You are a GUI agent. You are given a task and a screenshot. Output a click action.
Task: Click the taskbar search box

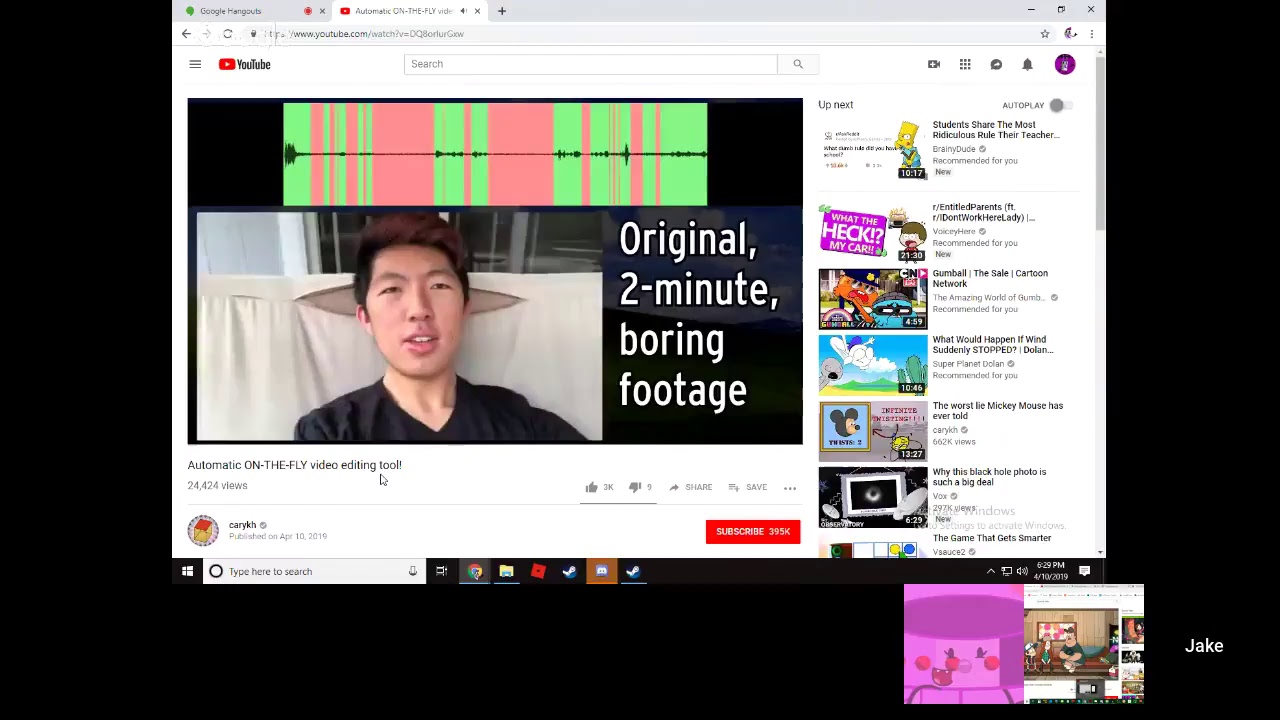(x=313, y=571)
